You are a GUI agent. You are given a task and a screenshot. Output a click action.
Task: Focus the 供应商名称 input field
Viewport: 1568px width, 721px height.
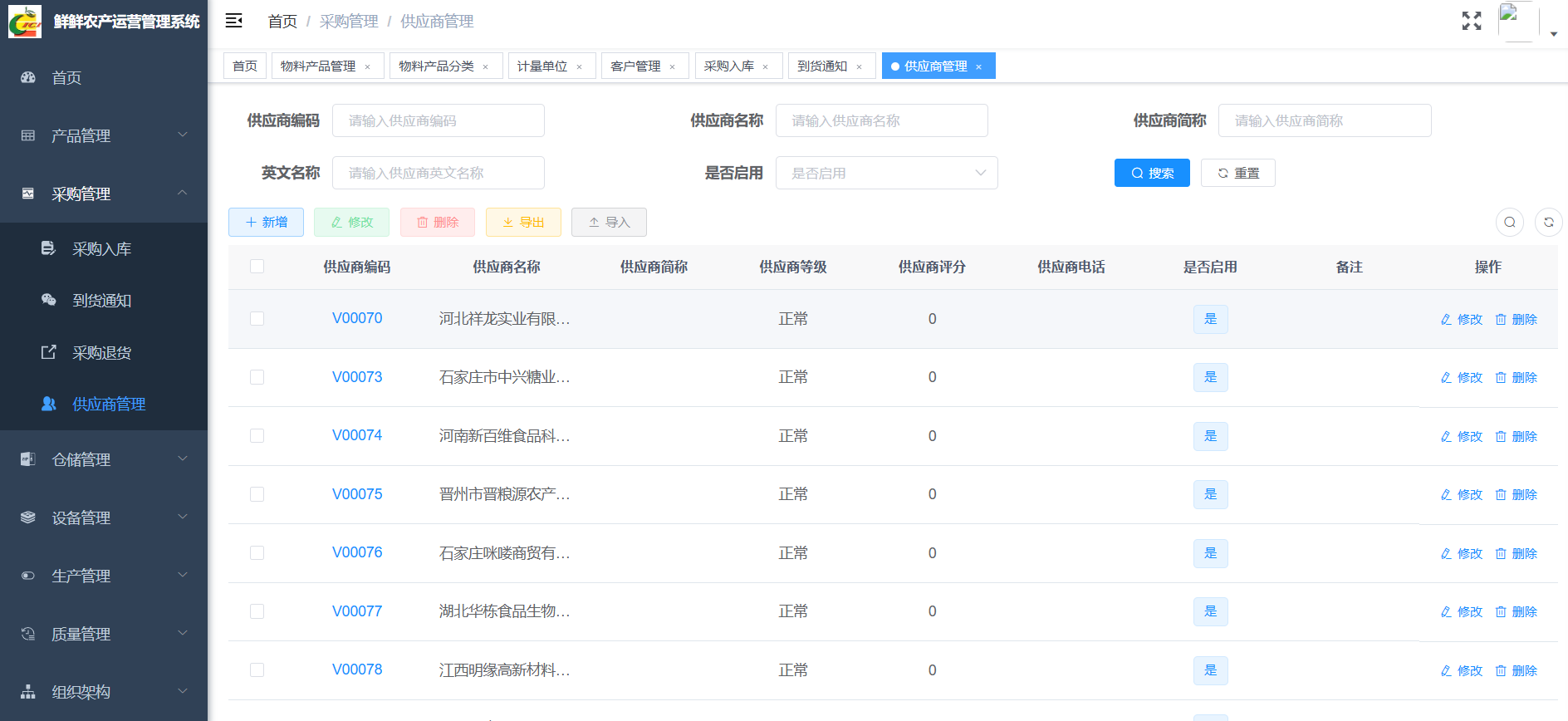click(881, 120)
